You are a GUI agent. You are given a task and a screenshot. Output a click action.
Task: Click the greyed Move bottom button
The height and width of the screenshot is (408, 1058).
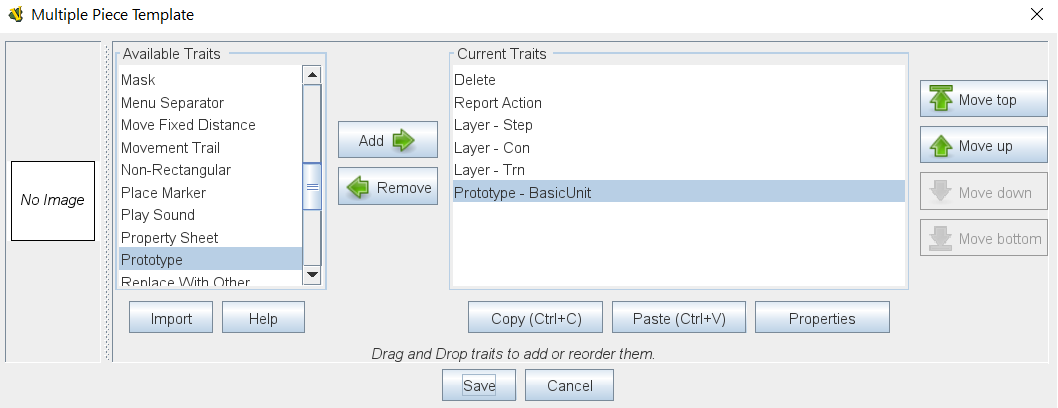[983, 239]
